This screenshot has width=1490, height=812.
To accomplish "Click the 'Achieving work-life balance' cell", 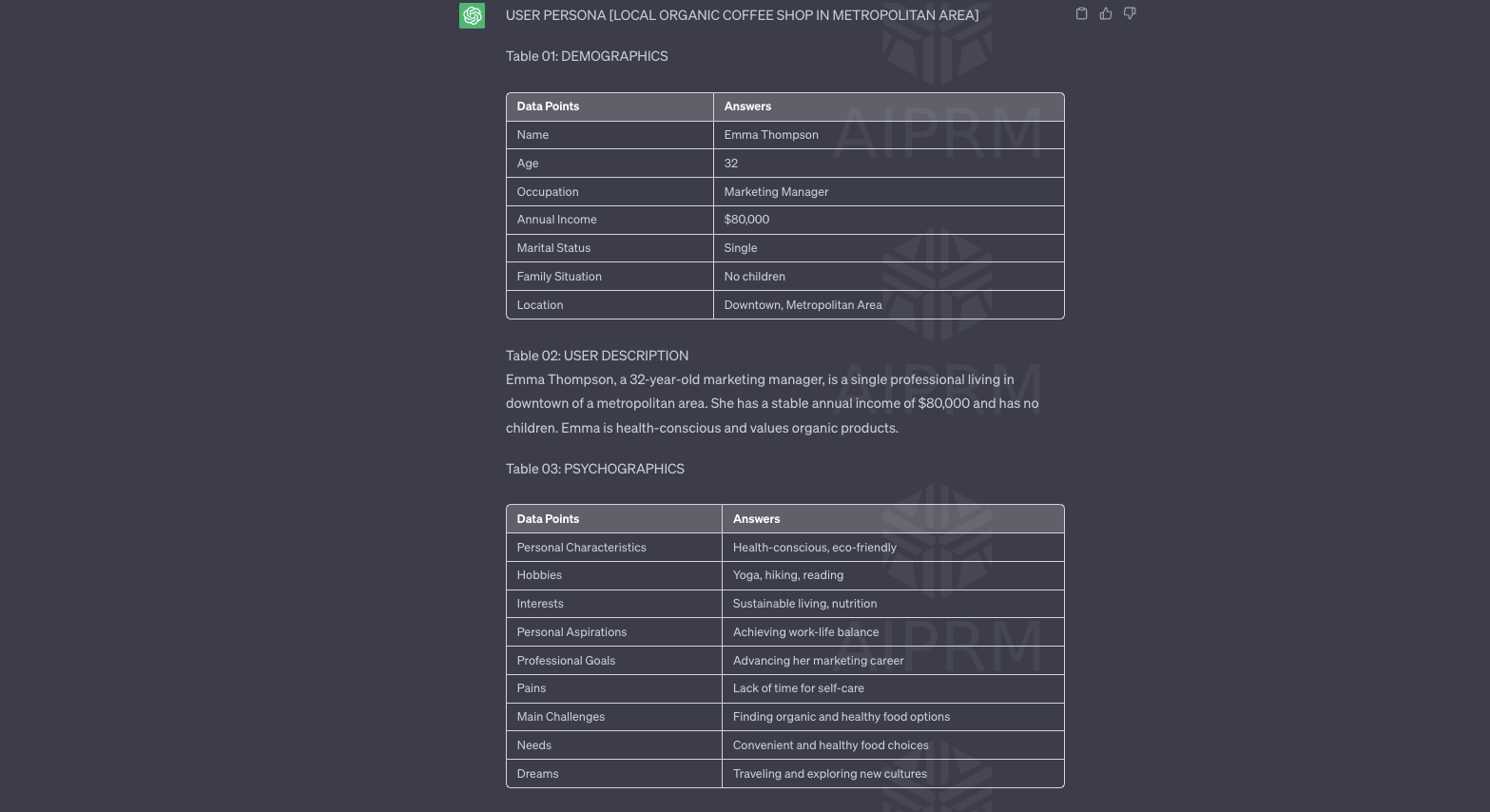I will coord(893,632).
